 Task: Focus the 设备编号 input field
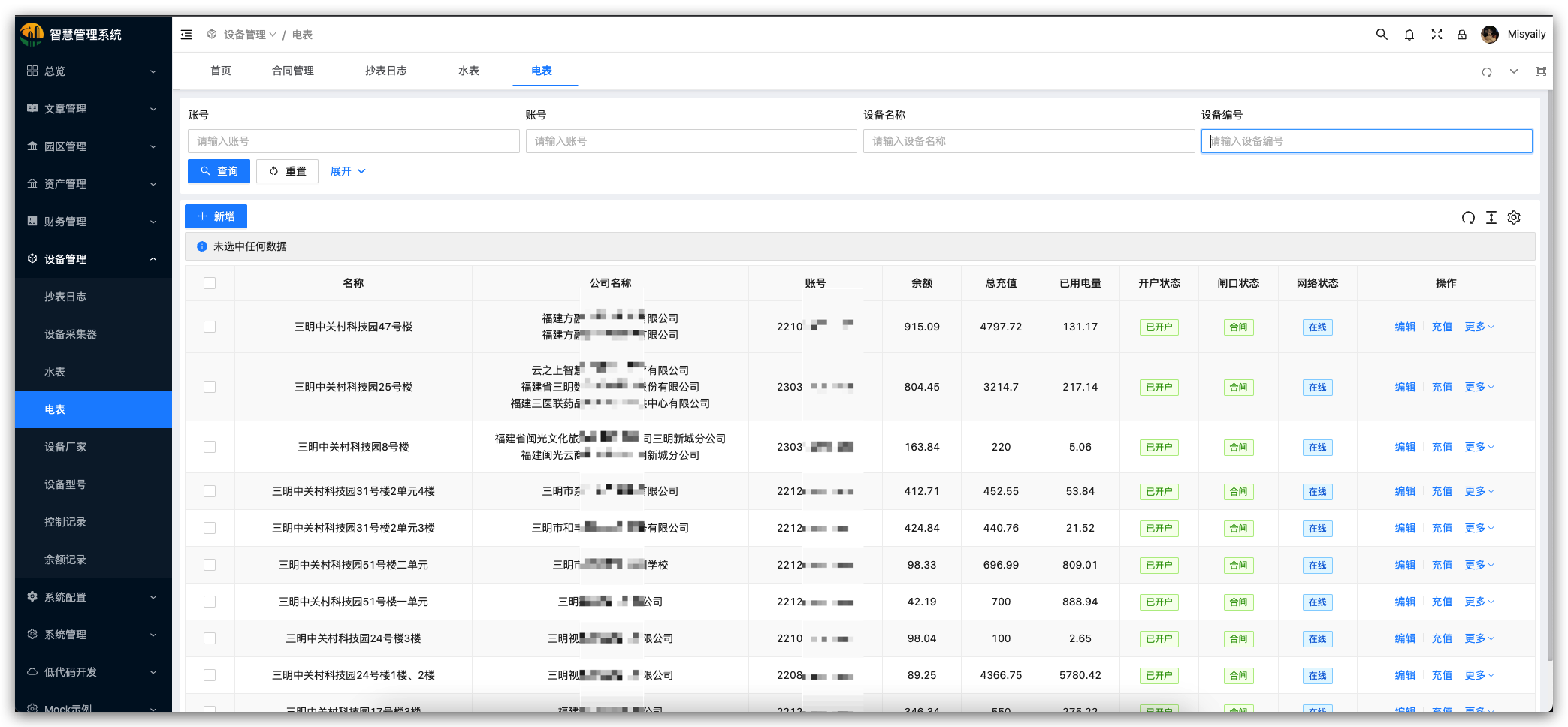[x=1367, y=141]
